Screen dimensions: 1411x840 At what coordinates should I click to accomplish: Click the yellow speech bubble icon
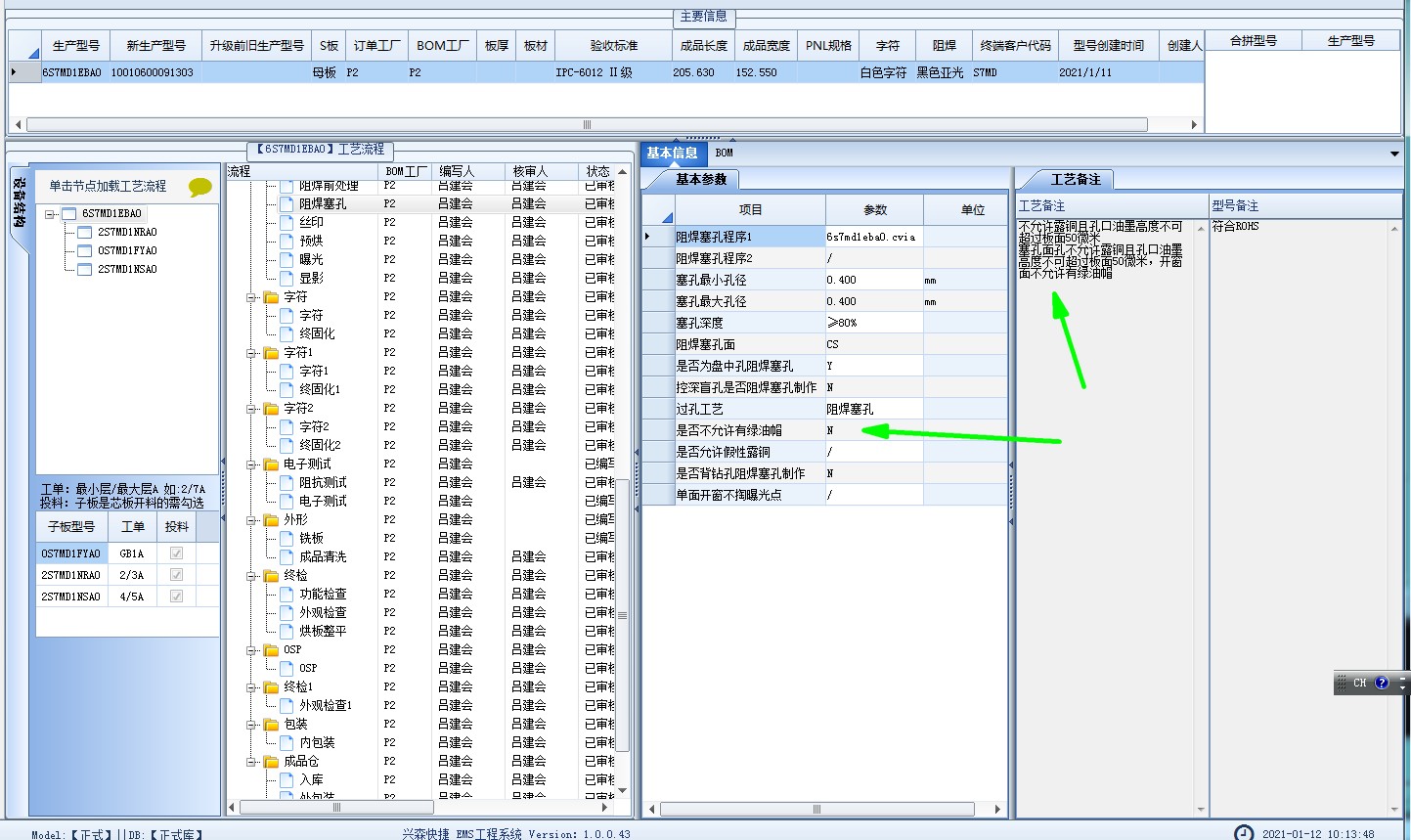200,187
